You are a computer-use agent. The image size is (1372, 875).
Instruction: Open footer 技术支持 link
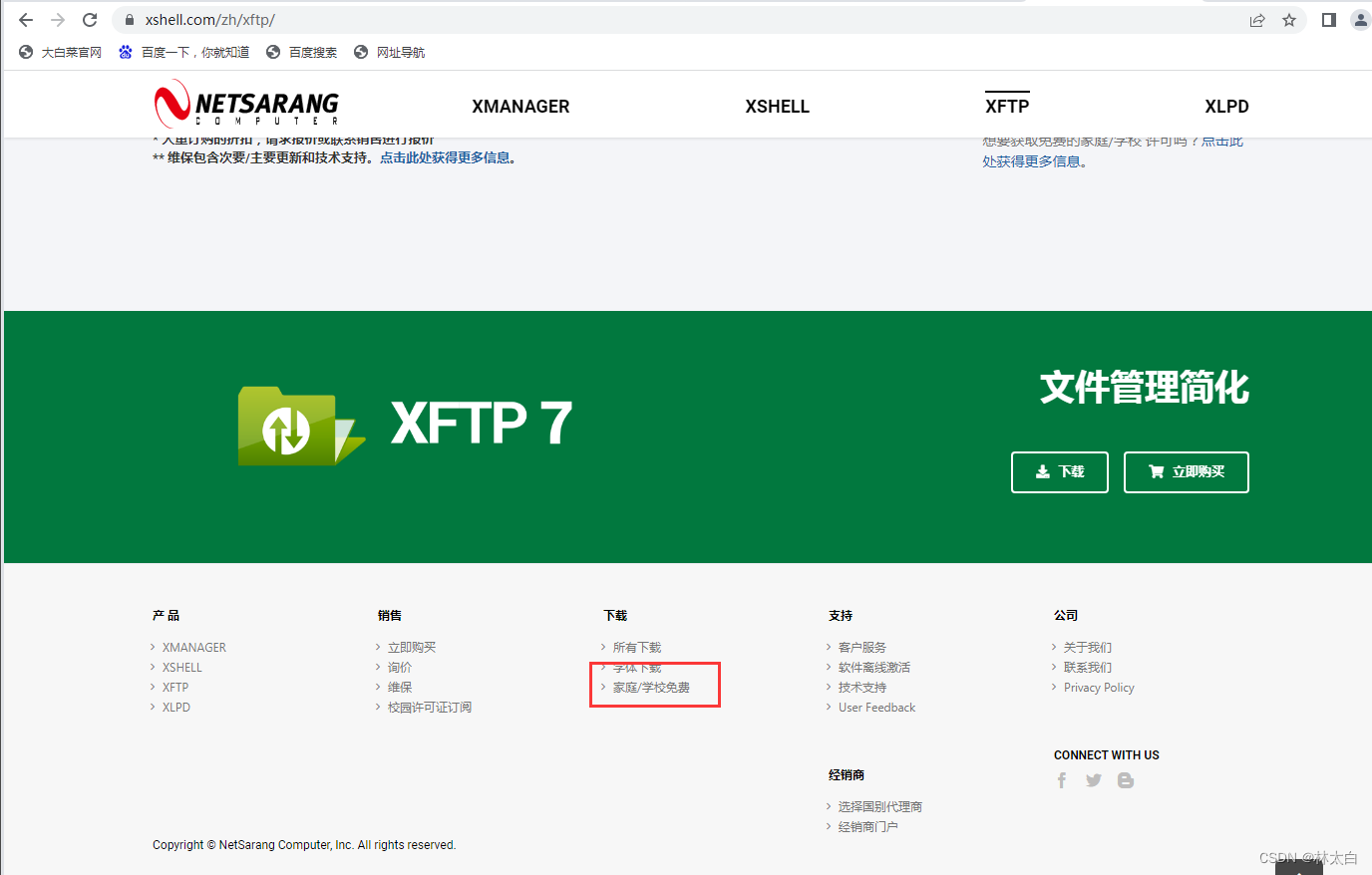(862, 688)
